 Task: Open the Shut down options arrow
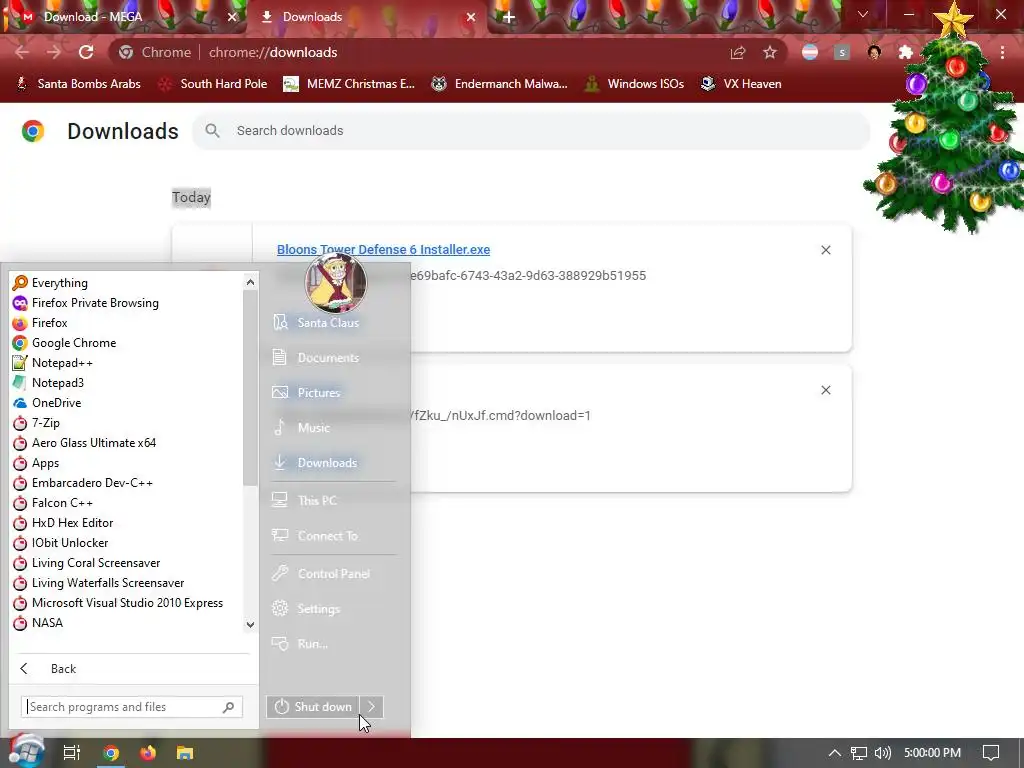(372, 707)
